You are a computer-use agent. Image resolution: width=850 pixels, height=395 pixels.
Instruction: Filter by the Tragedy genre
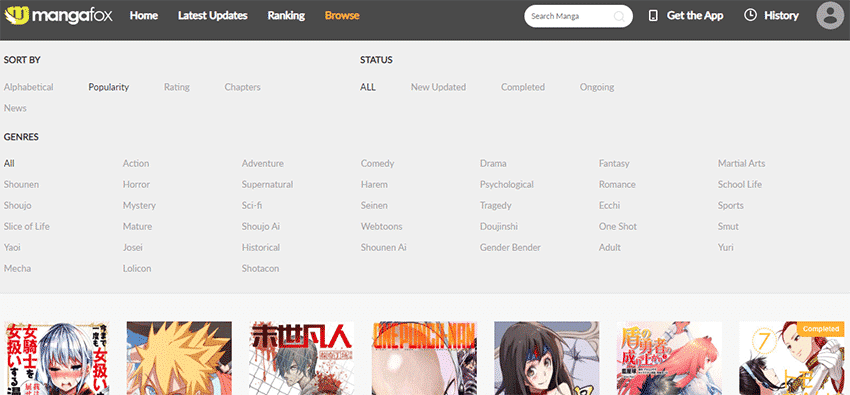click(495, 205)
